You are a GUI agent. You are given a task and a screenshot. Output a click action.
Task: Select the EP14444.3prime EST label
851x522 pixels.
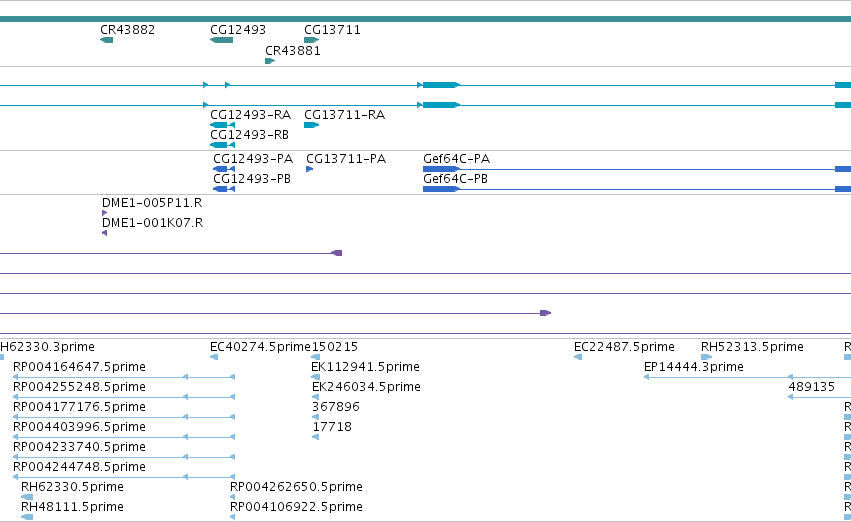pos(694,366)
